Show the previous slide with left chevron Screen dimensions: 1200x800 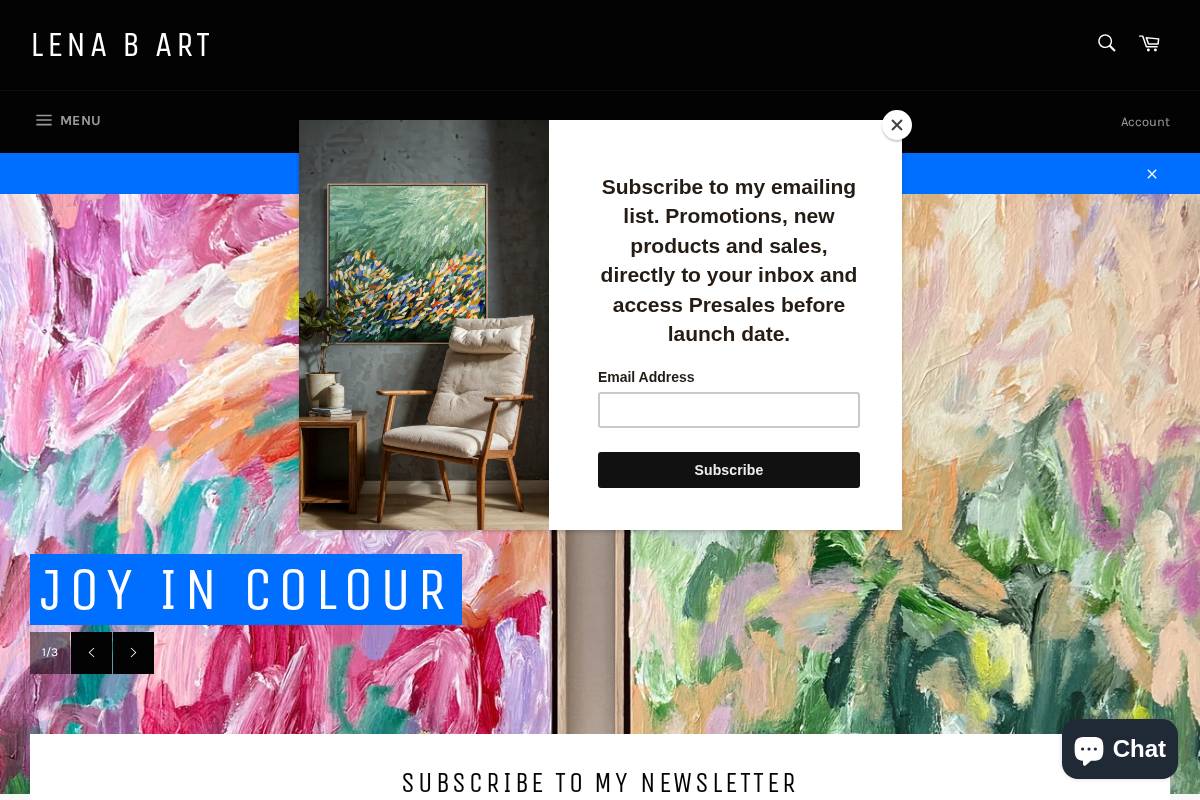click(91, 653)
